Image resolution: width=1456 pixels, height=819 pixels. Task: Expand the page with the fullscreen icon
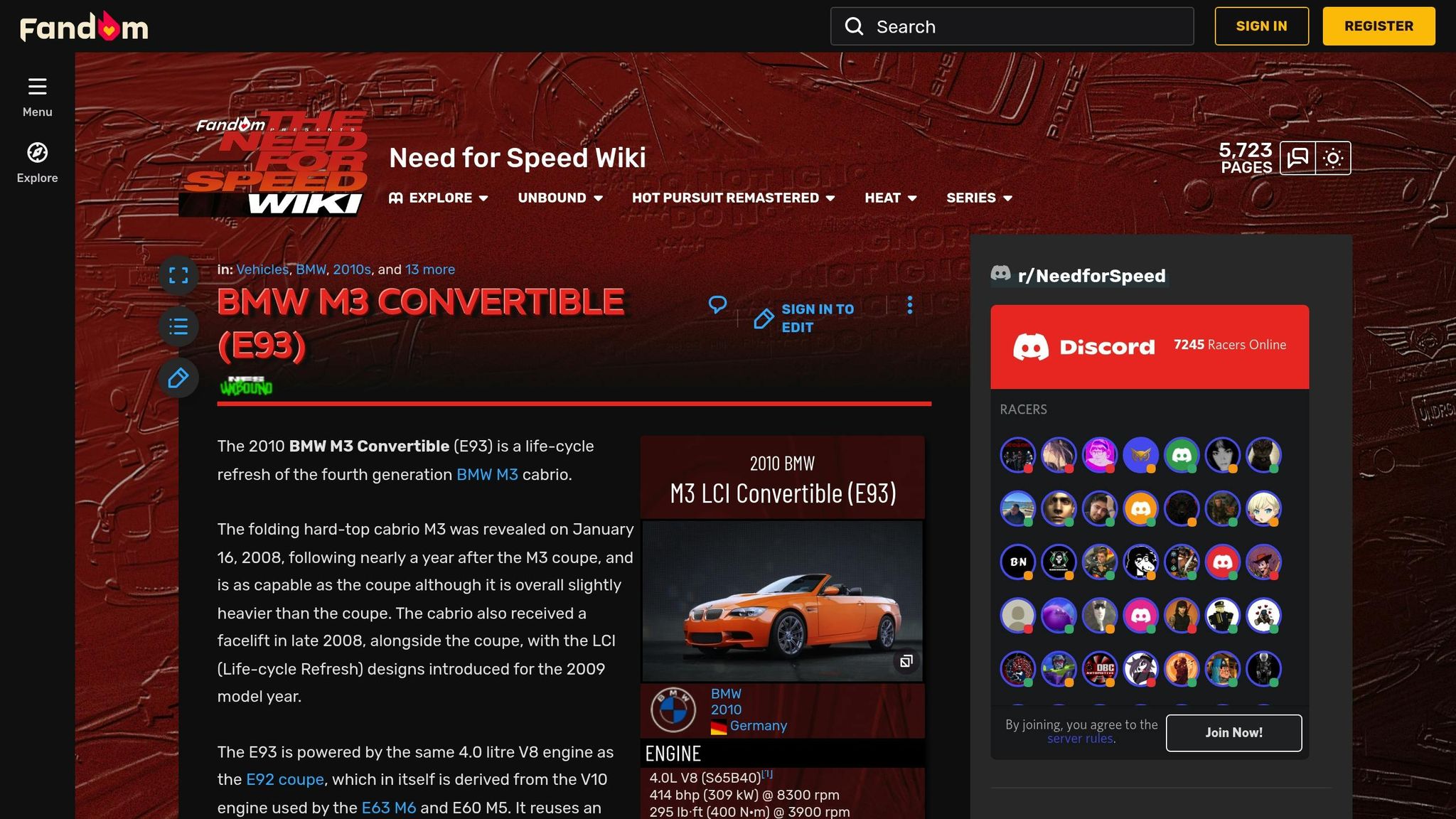coord(178,275)
